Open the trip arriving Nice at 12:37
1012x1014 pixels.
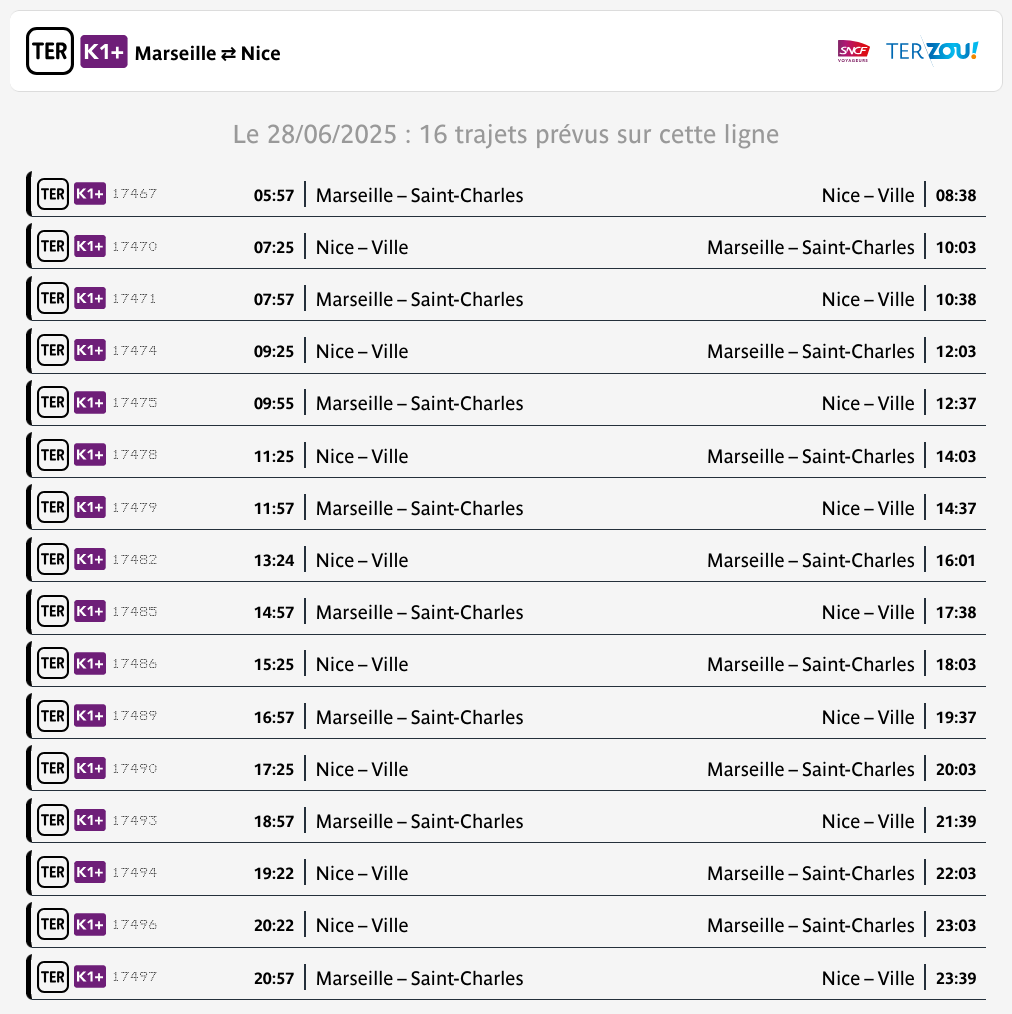pyautogui.click(x=506, y=403)
